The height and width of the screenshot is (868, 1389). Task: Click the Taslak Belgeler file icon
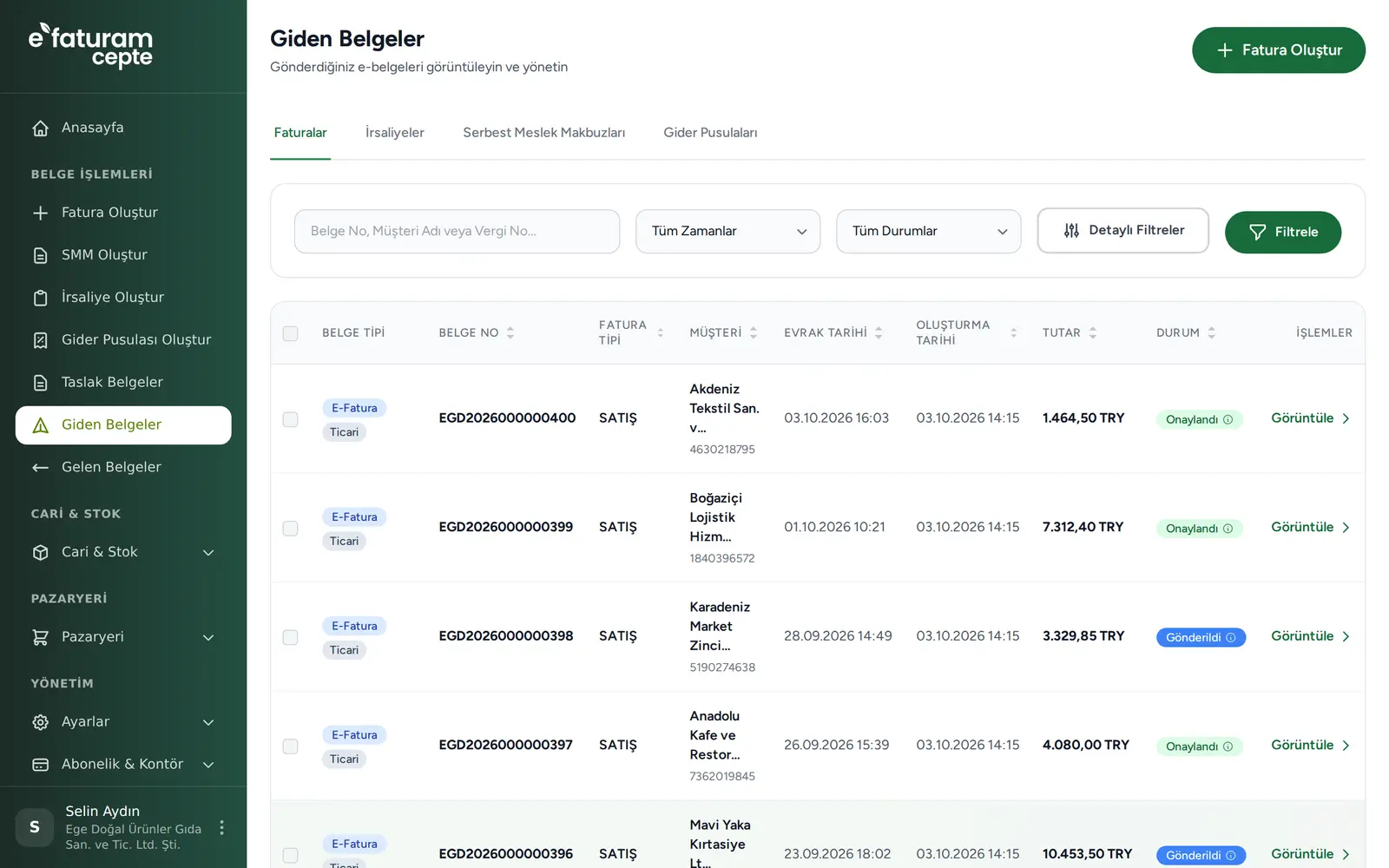pyautogui.click(x=40, y=383)
